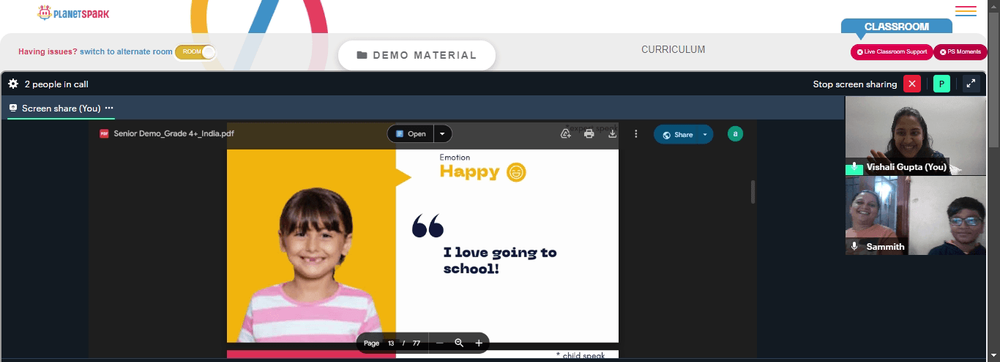Image resolution: width=1000 pixels, height=362 pixels.
Task: Add PDF shortcut to Drive
Action: [x=565, y=134]
